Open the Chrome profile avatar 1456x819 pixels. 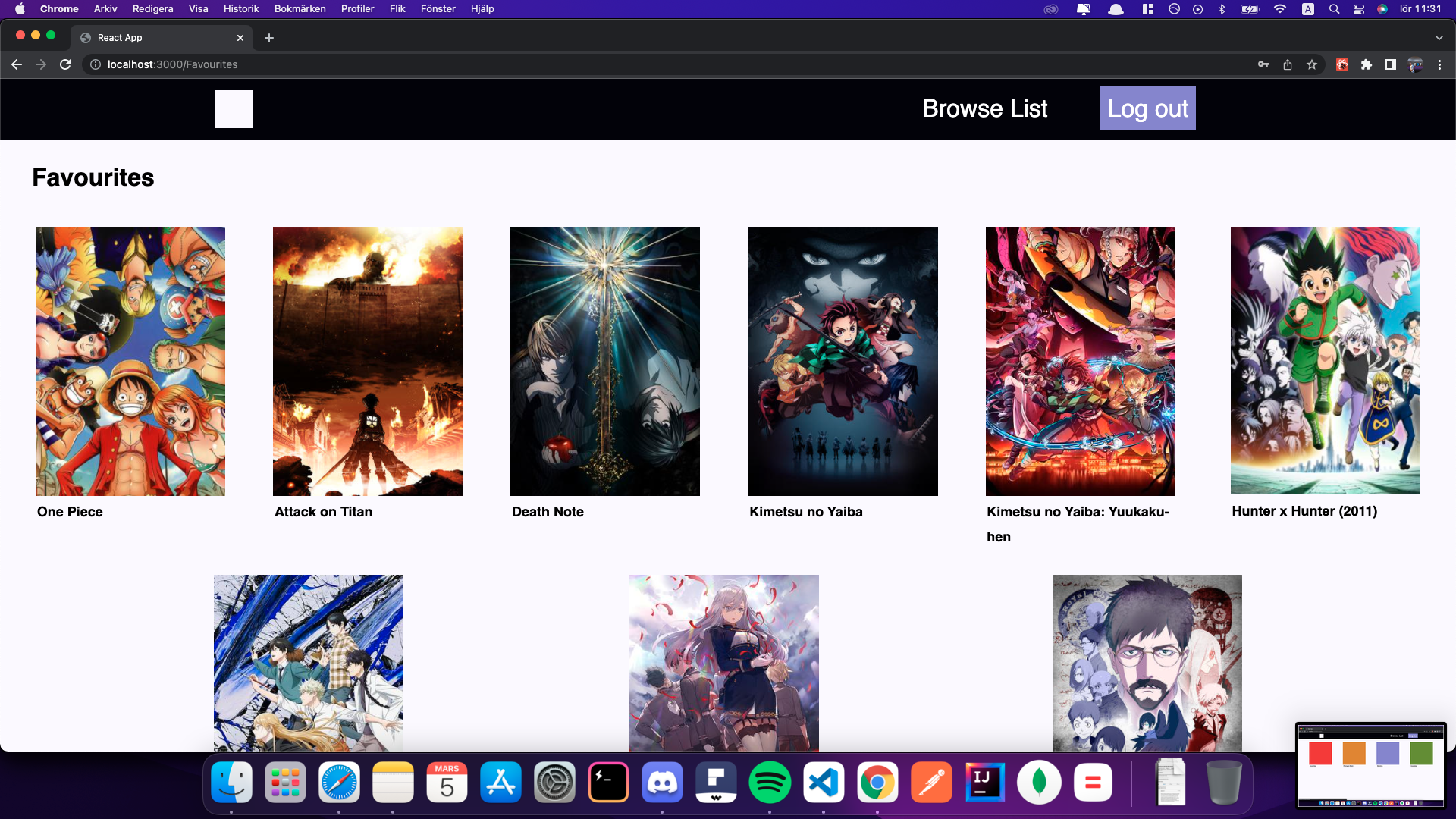(1415, 64)
